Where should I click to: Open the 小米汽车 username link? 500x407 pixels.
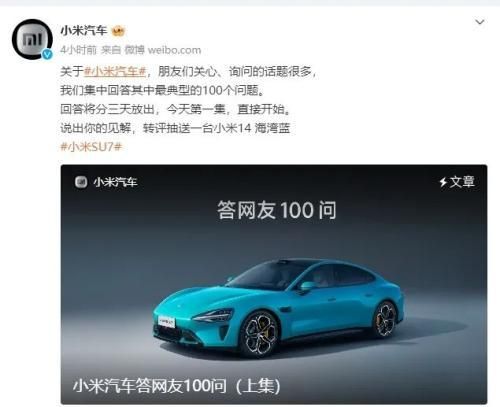tap(84, 31)
